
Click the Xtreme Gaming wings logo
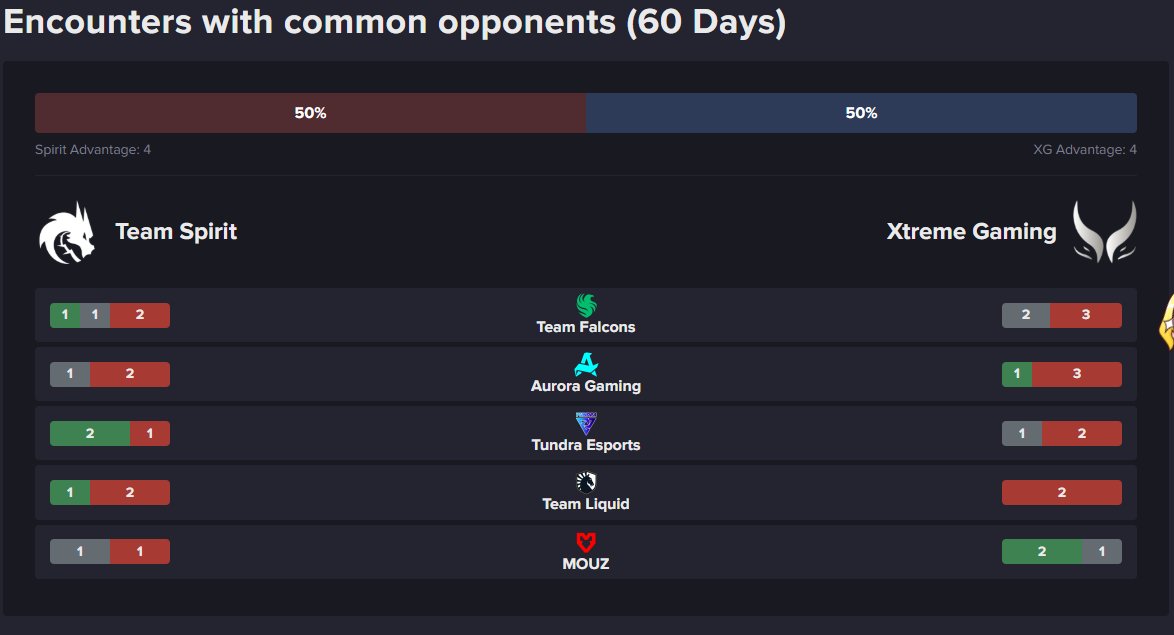point(1104,232)
